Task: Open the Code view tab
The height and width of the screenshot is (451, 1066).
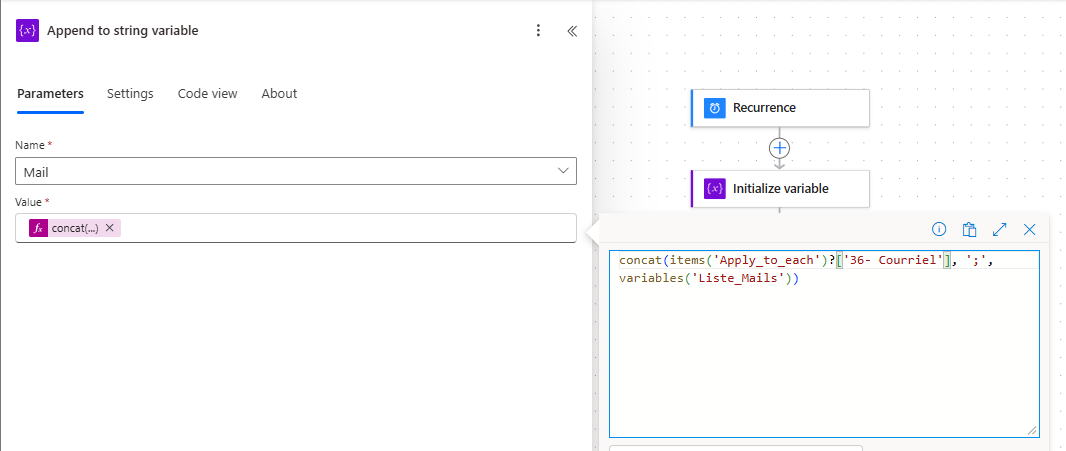Action: tap(207, 94)
